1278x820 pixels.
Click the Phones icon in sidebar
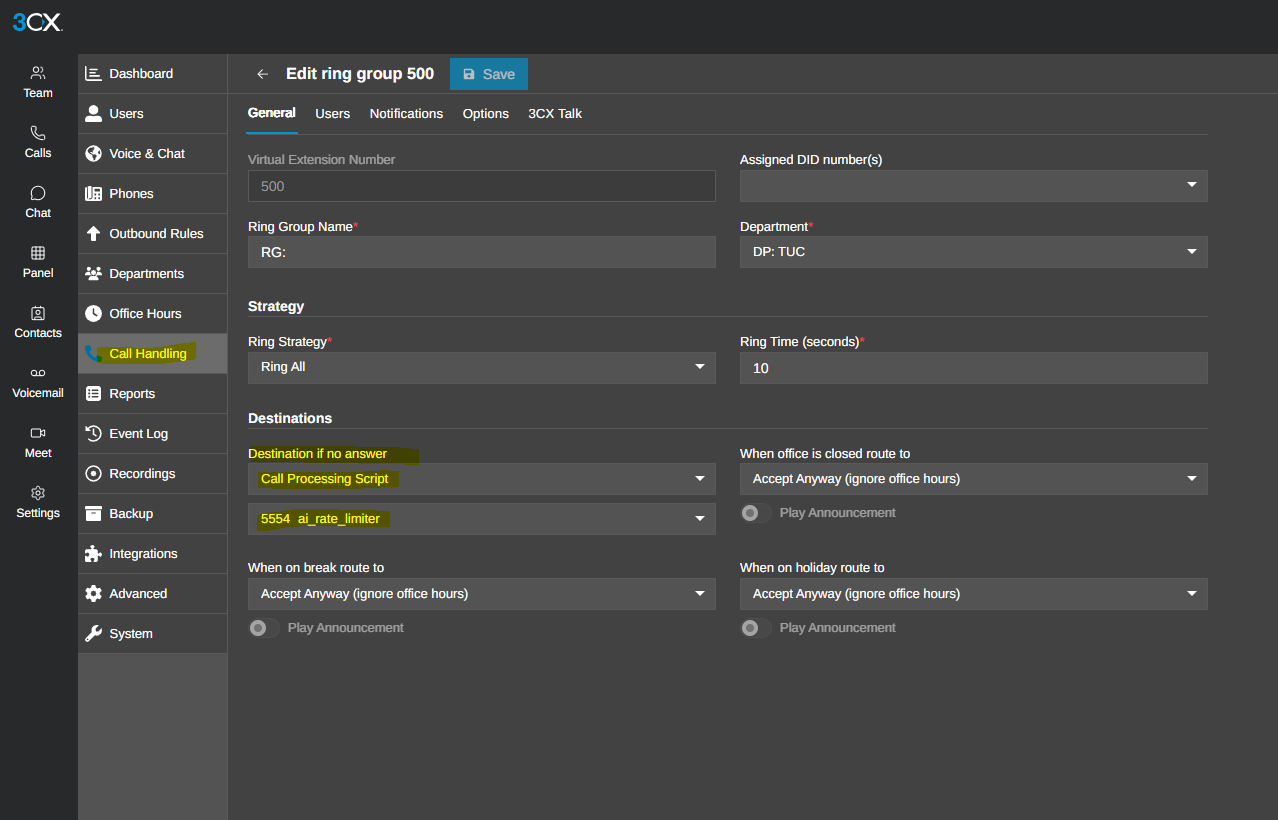point(94,193)
